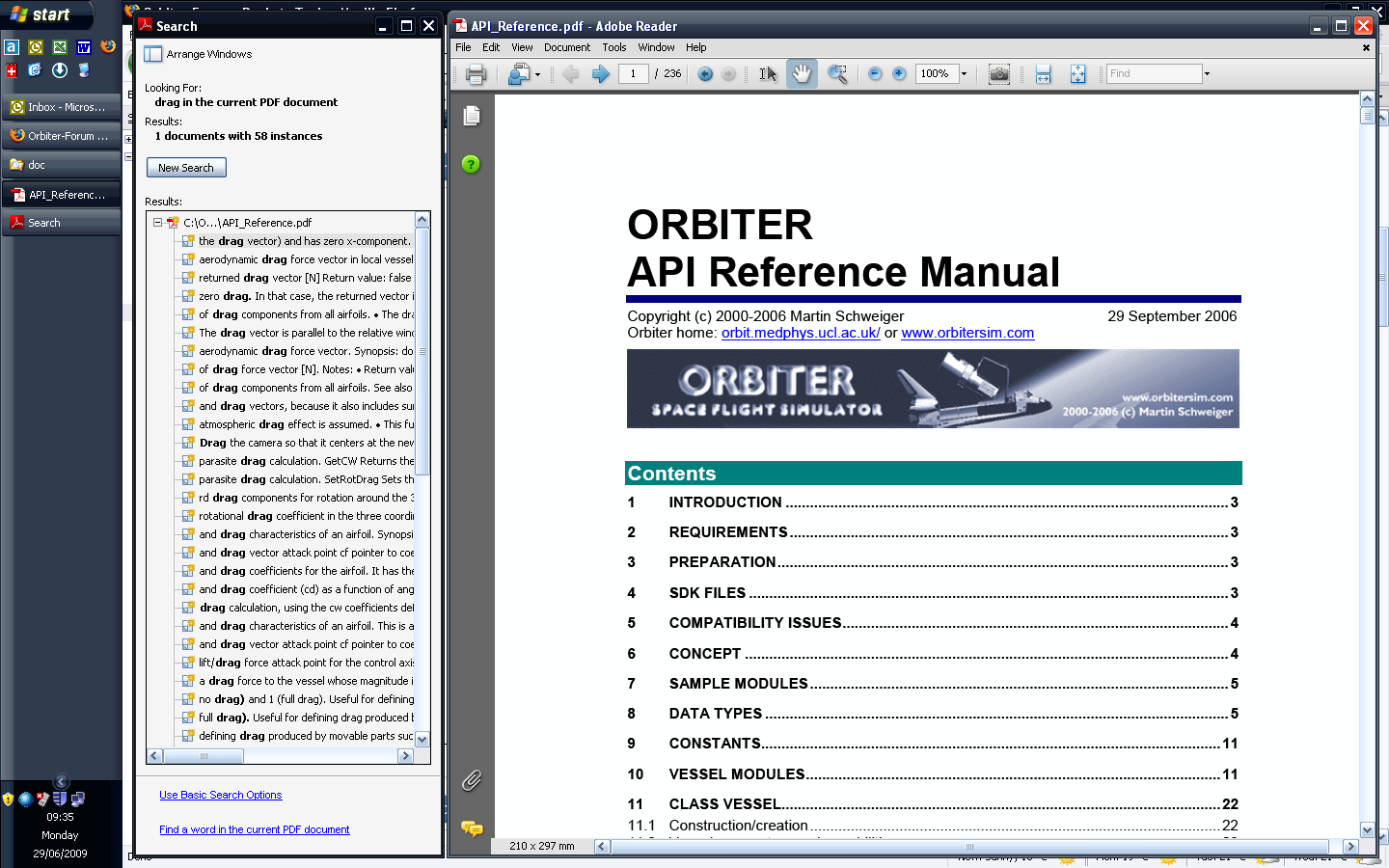Image resolution: width=1389 pixels, height=868 pixels.
Task: Open the zoom percentage dropdown arrow
Action: (x=964, y=74)
